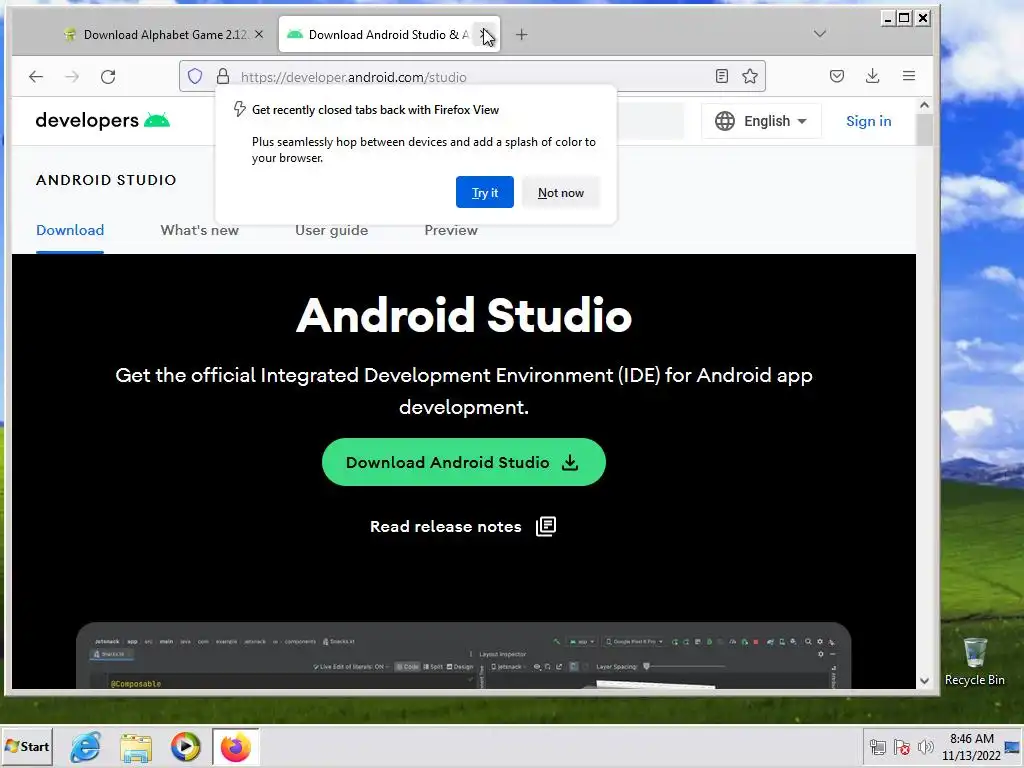The width and height of the screenshot is (1024, 768).
Task: Open the Firefox hamburger application menu
Action: click(908, 76)
